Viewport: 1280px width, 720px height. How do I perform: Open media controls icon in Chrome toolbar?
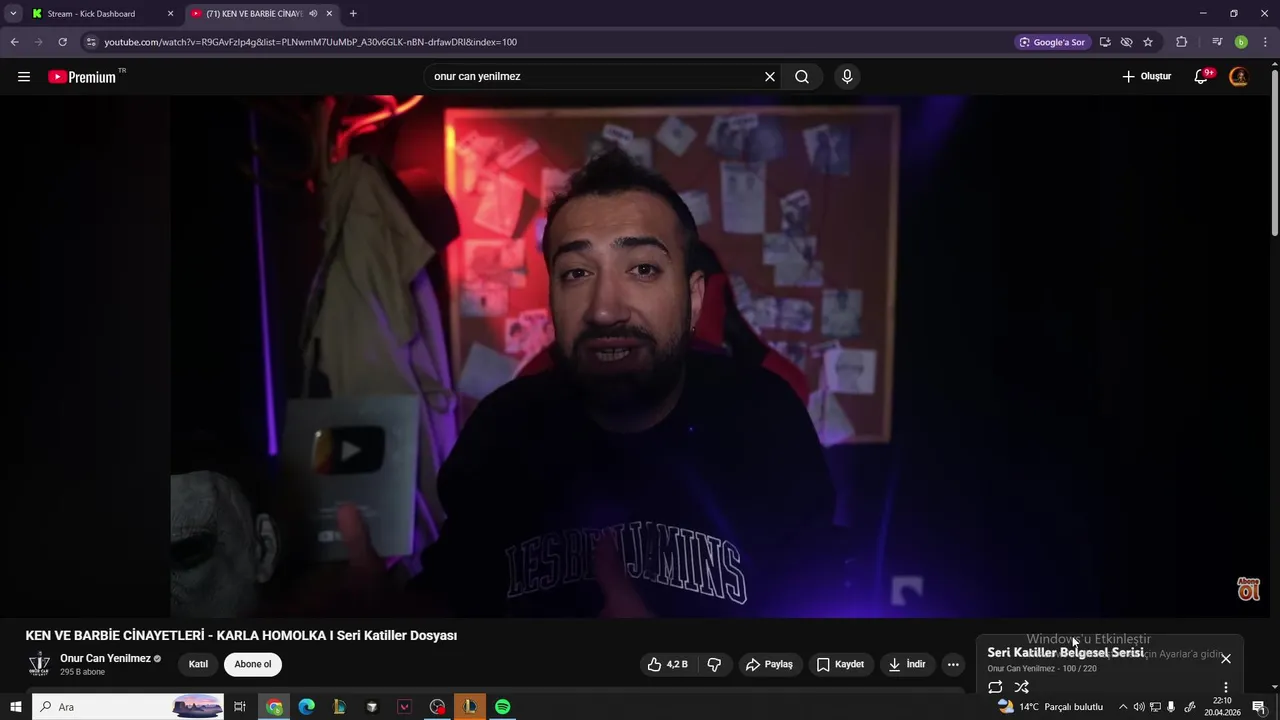coord(1217,42)
